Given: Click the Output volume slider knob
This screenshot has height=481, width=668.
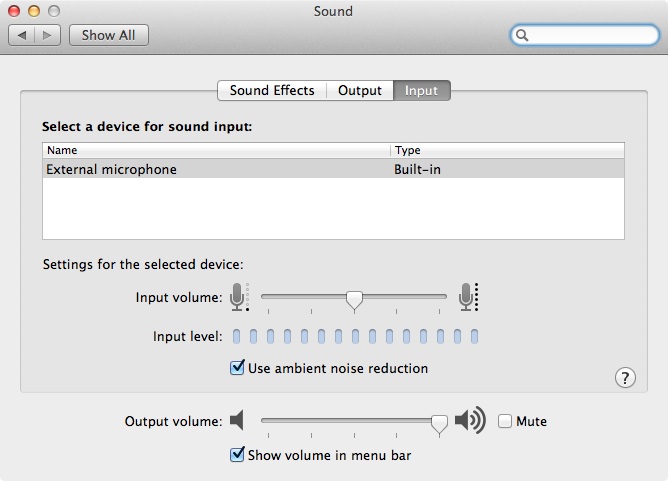Looking at the screenshot, I should [439, 425].
